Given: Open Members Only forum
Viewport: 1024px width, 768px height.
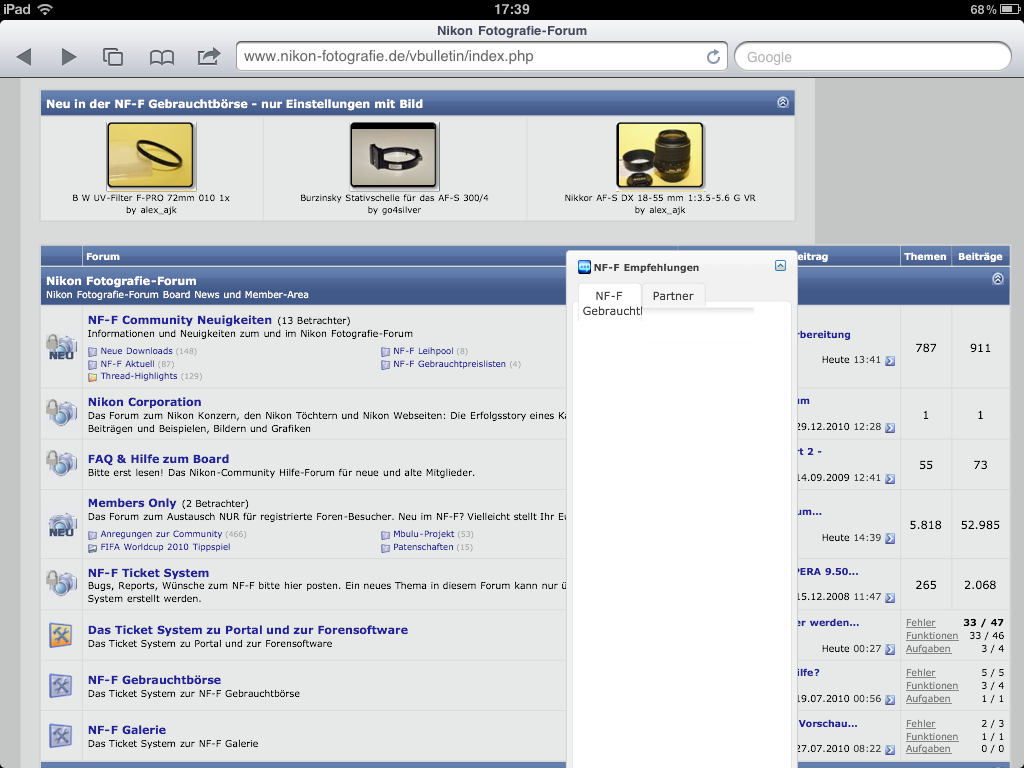Looking at the screenshot, I should point(132,503).
